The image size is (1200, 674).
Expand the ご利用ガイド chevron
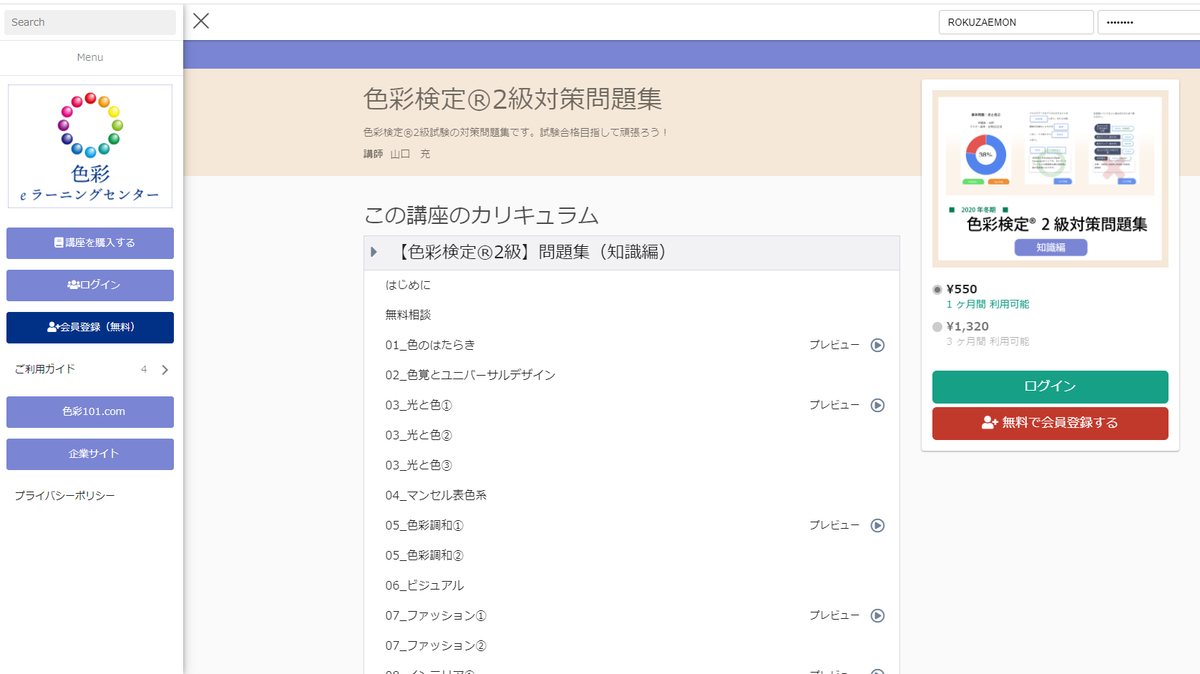pos(165,369)
